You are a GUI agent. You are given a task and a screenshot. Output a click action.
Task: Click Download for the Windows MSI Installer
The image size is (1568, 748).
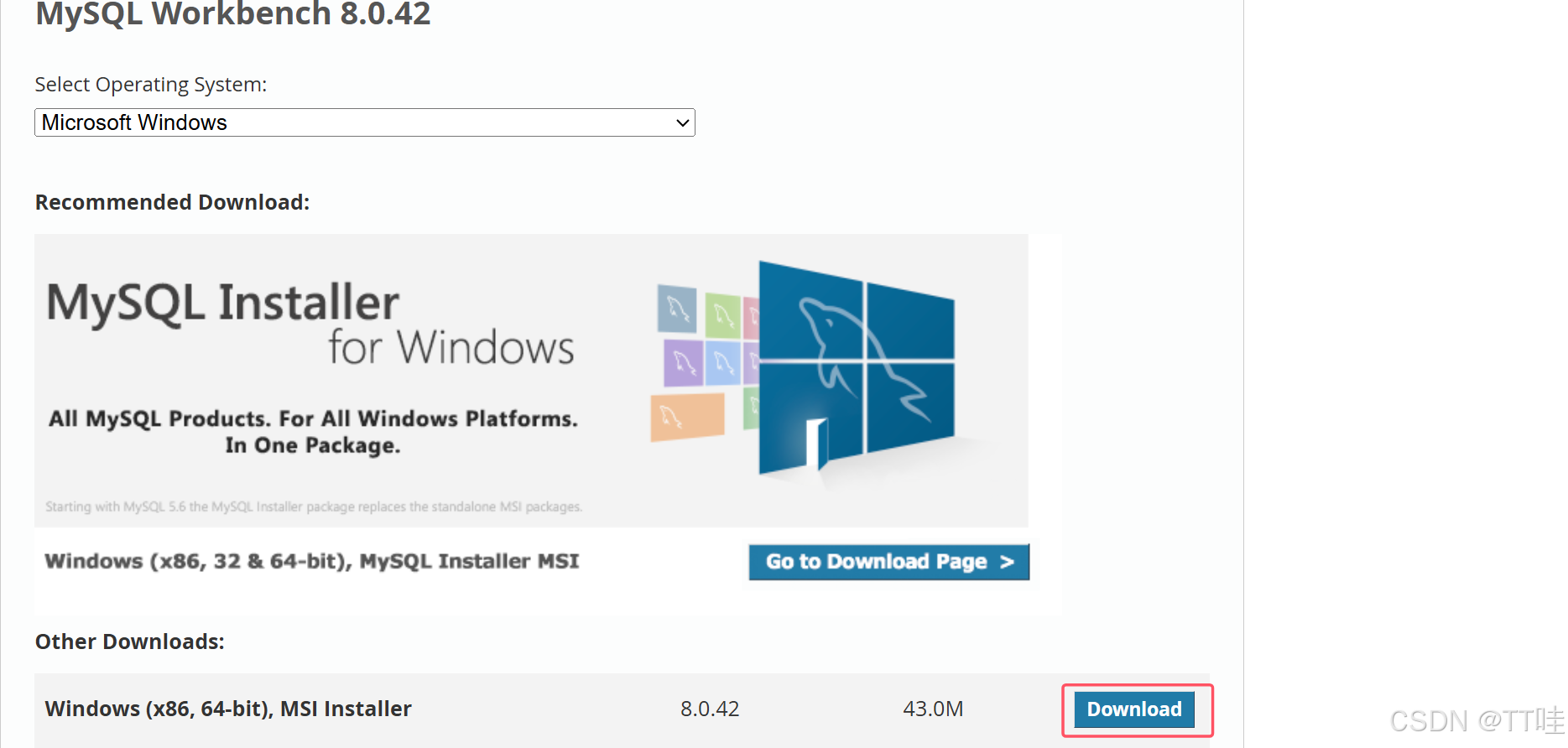(1134, 709)
